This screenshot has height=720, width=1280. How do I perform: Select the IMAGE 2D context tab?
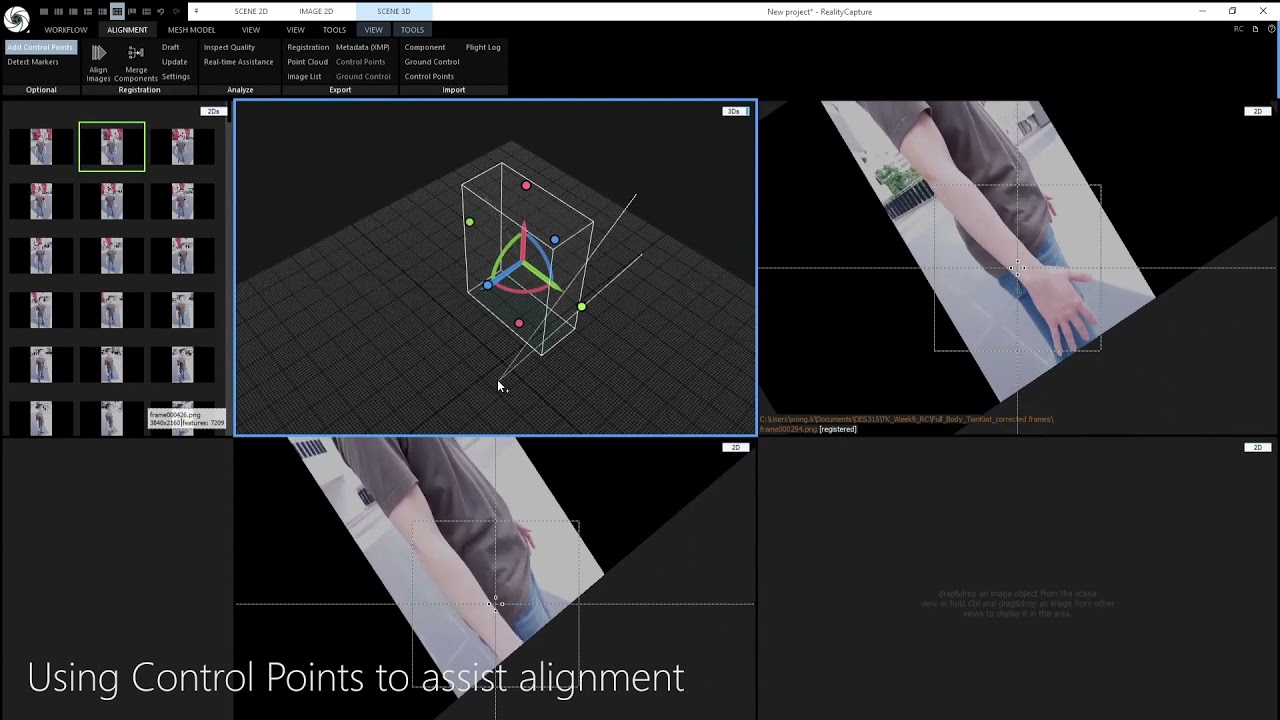point(316,11)
